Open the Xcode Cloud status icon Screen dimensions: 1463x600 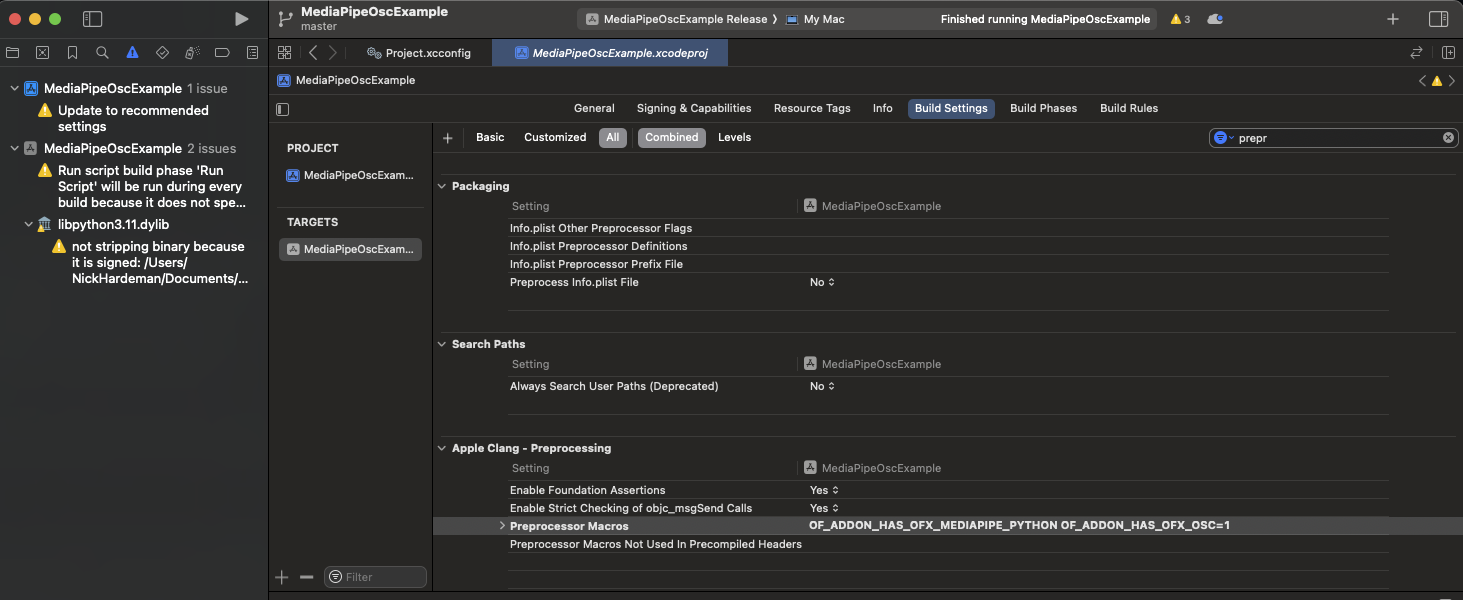(1215, 19)
